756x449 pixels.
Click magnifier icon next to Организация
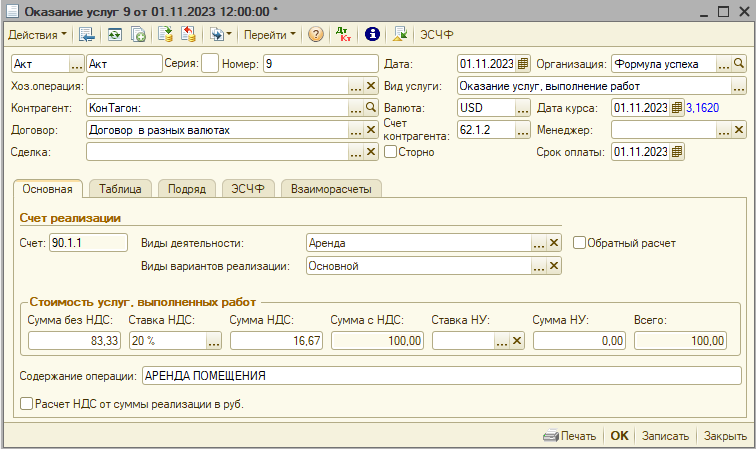click(739, 64)
